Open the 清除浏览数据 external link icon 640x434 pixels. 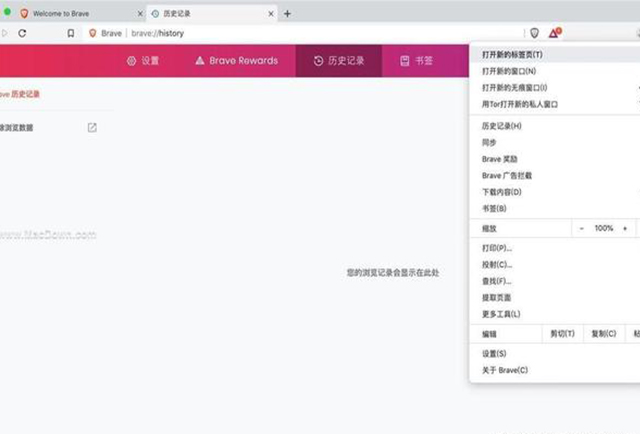pos(92,127)
